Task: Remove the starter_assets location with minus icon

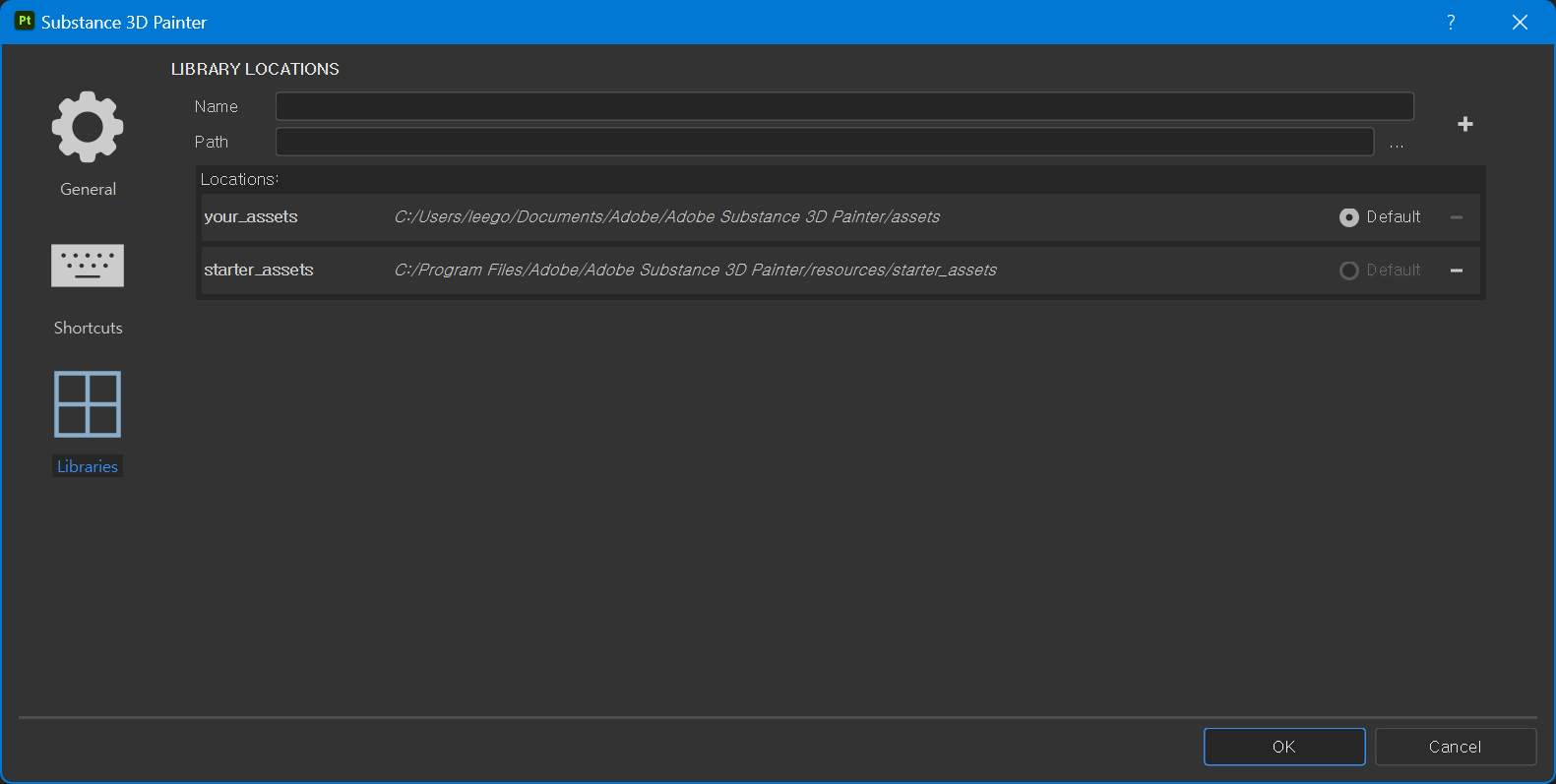Action: coord(1457,271)
